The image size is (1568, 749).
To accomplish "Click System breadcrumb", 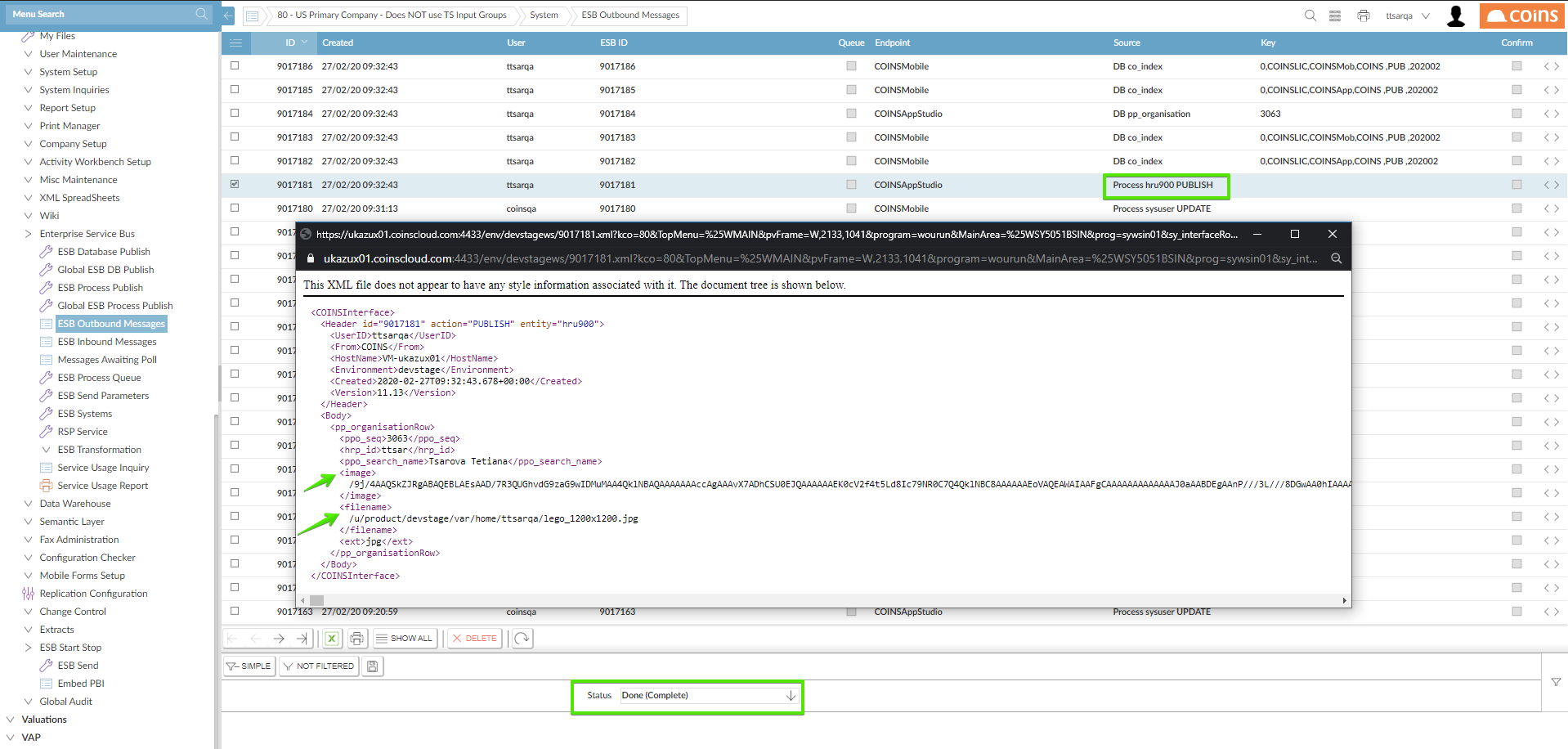I will tap(544, 16).
